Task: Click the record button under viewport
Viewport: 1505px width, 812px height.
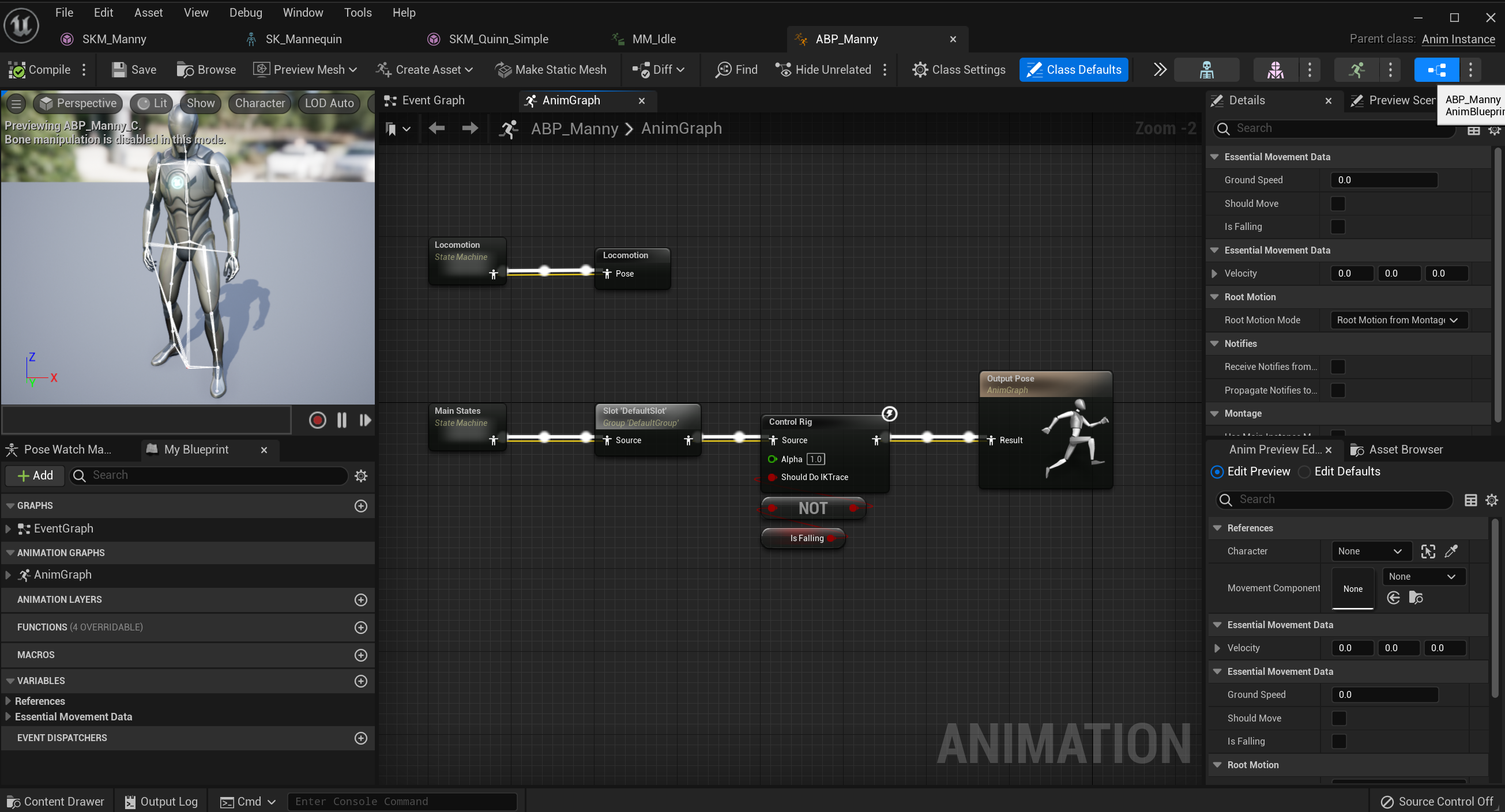Action: point(317,420)
